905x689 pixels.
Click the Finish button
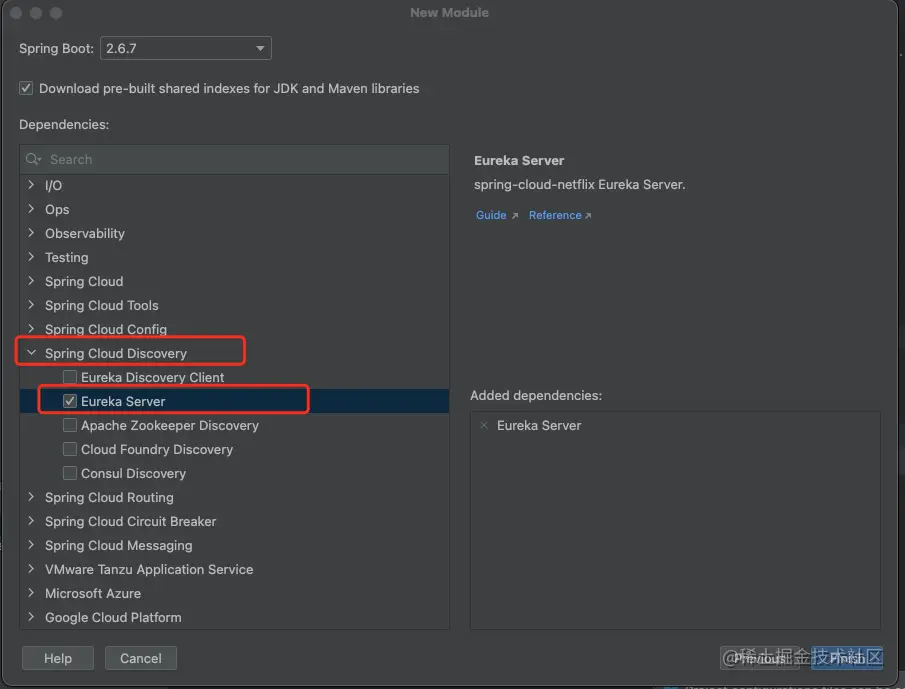[x=847, y=658]
